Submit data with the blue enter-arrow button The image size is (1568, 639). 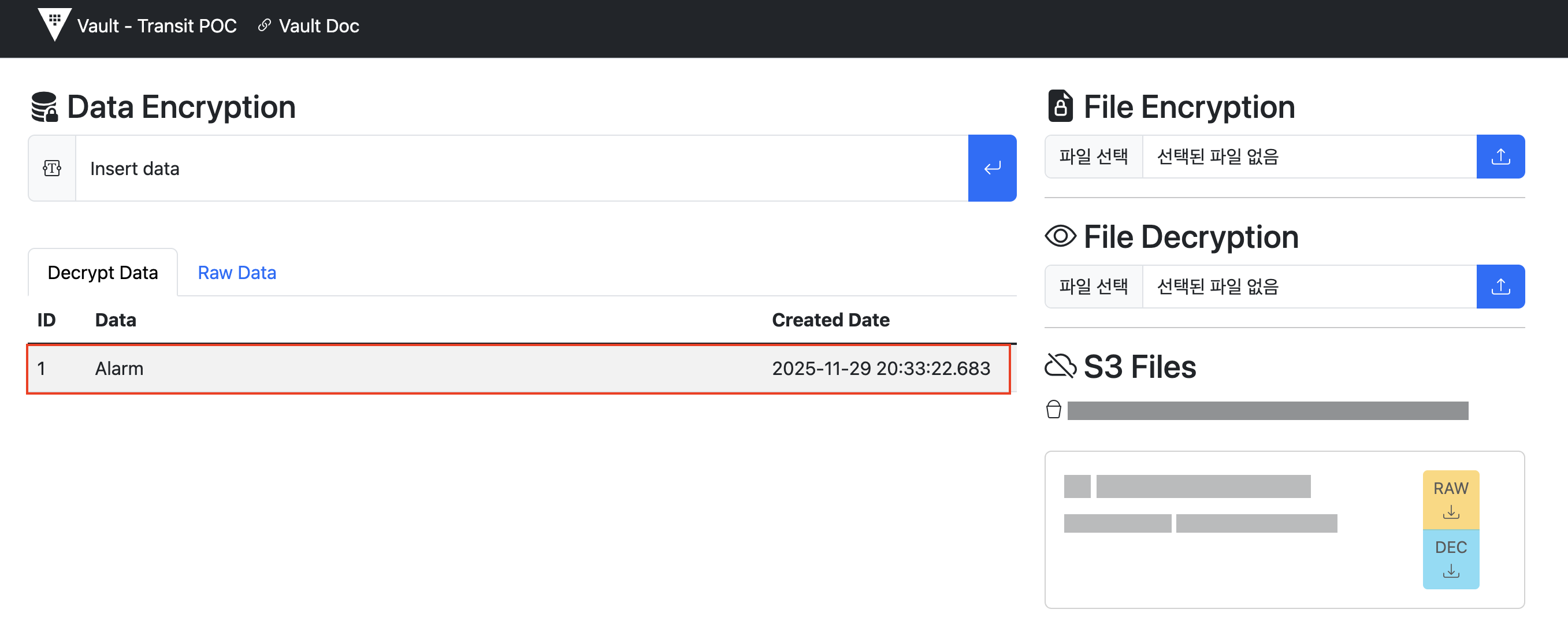991,169
